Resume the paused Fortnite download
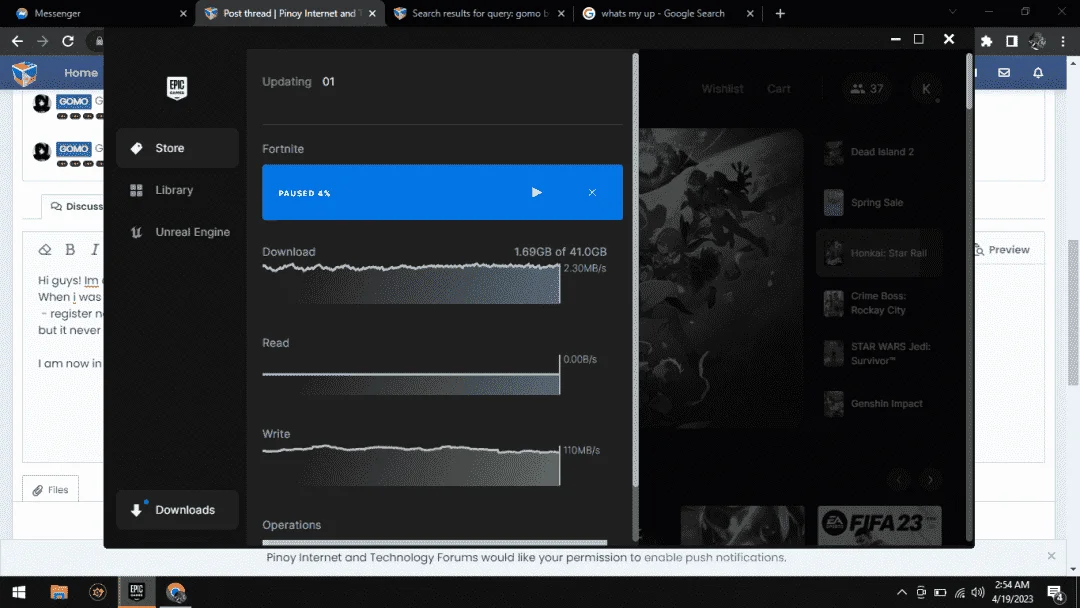Screen dimensions: 1080x608 [537, 193]
